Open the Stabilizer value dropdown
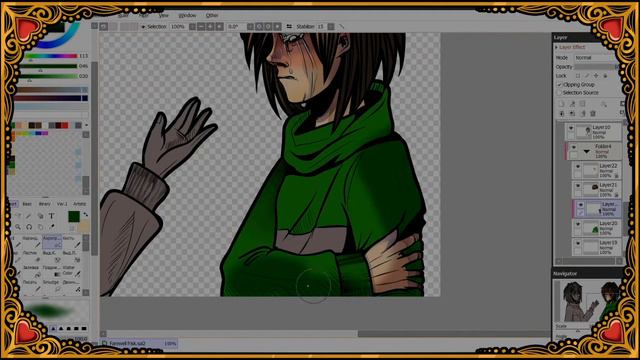640x360 pixels. [x=331, y=27]
